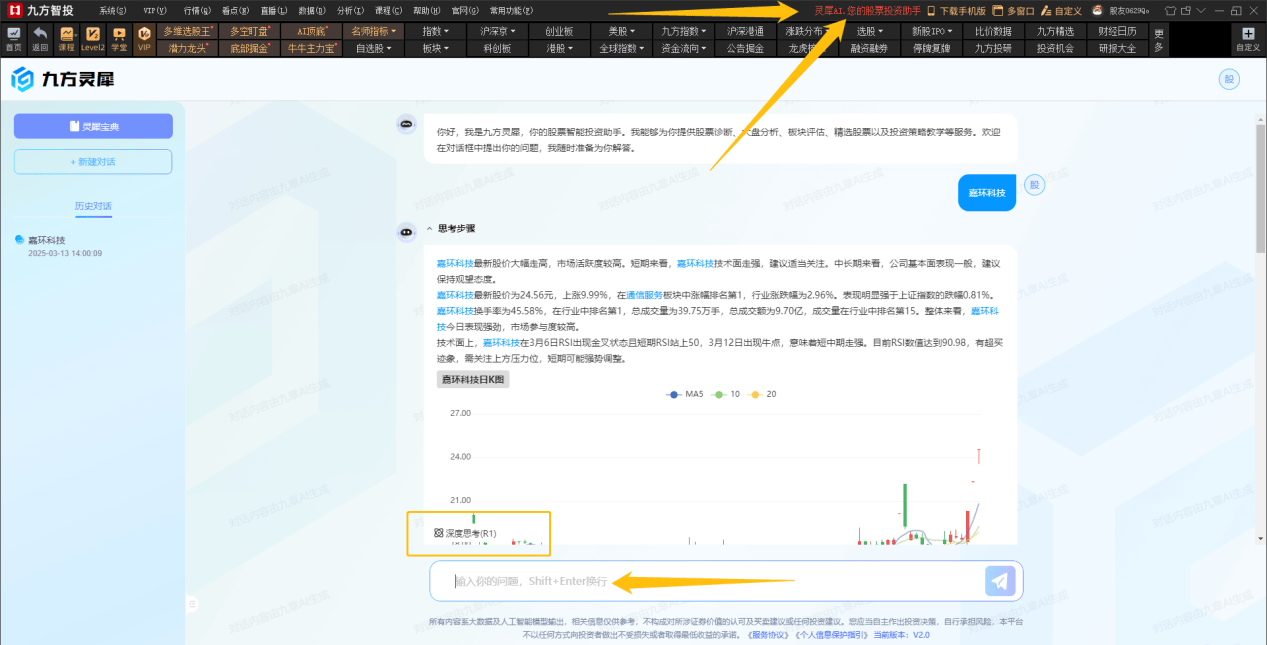Open the VIP(V) menu
Image resolution: width=1267 pixels, height=645 pixels.
(x=155, y=10)
